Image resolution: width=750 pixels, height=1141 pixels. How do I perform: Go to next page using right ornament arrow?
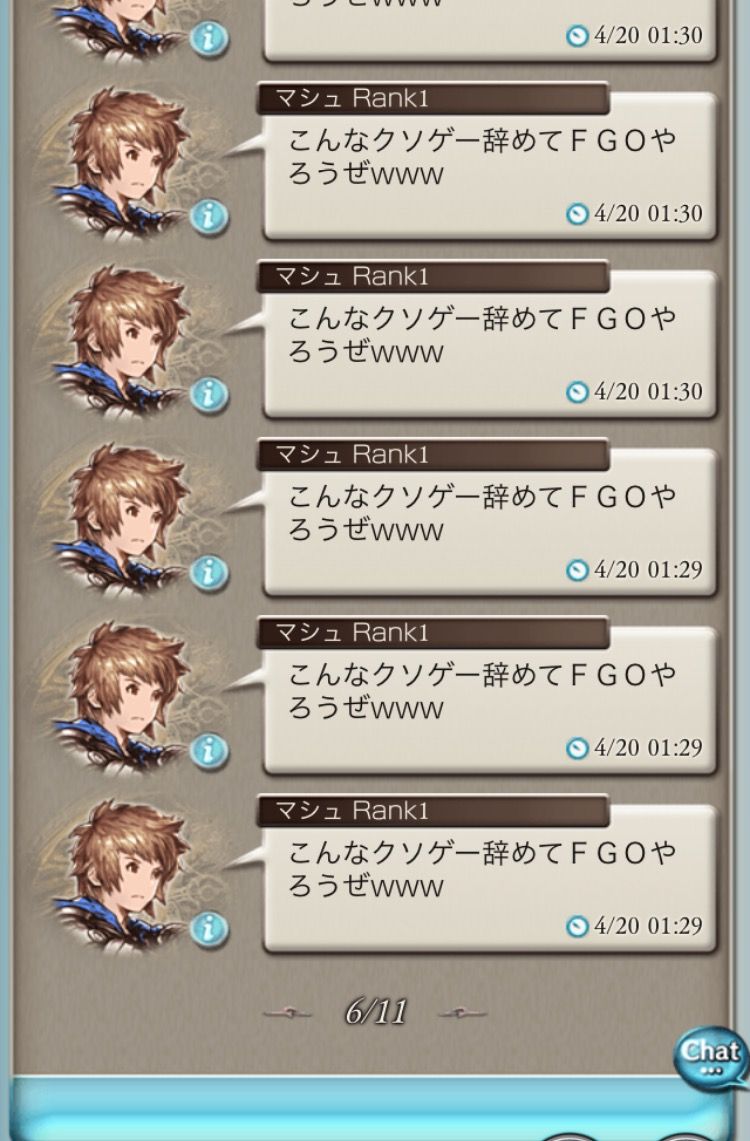[x=463, y=1012]
